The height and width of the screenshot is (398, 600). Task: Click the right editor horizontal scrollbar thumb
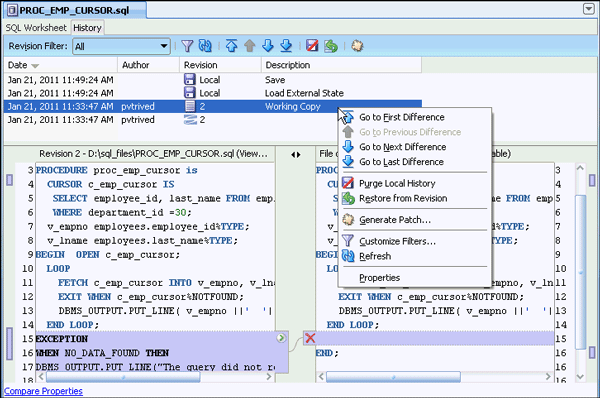coord(393,377)
